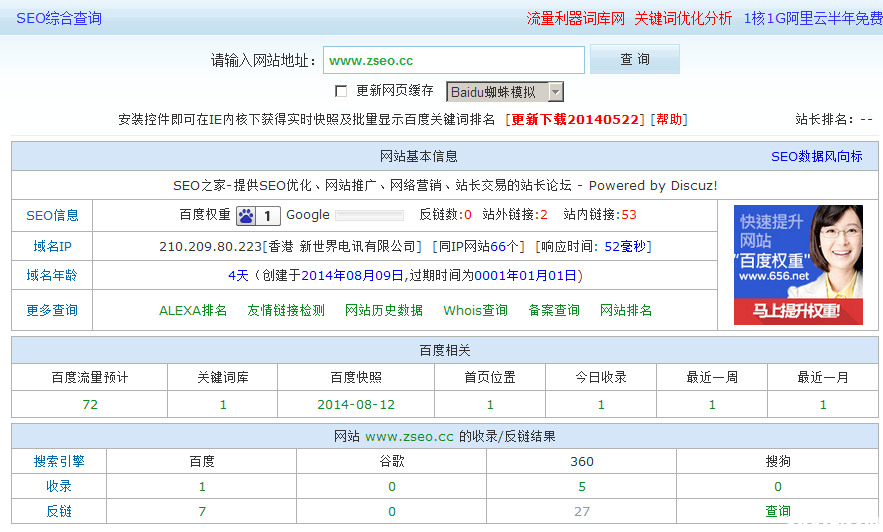Viewport: 883px width, 532px height.
Task: Click the 帮助 help link
Action: click(x=669, y=119)
